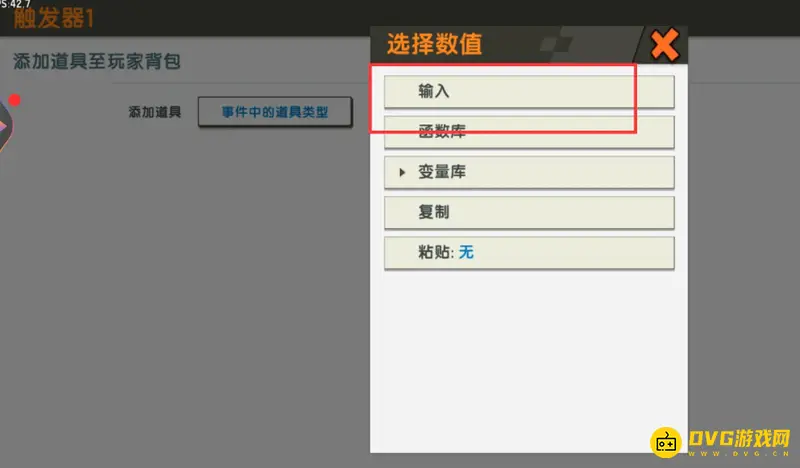This screenshot has height=468, width=800.
Task: Select the 复制 option
Action: tap(529, 212)
